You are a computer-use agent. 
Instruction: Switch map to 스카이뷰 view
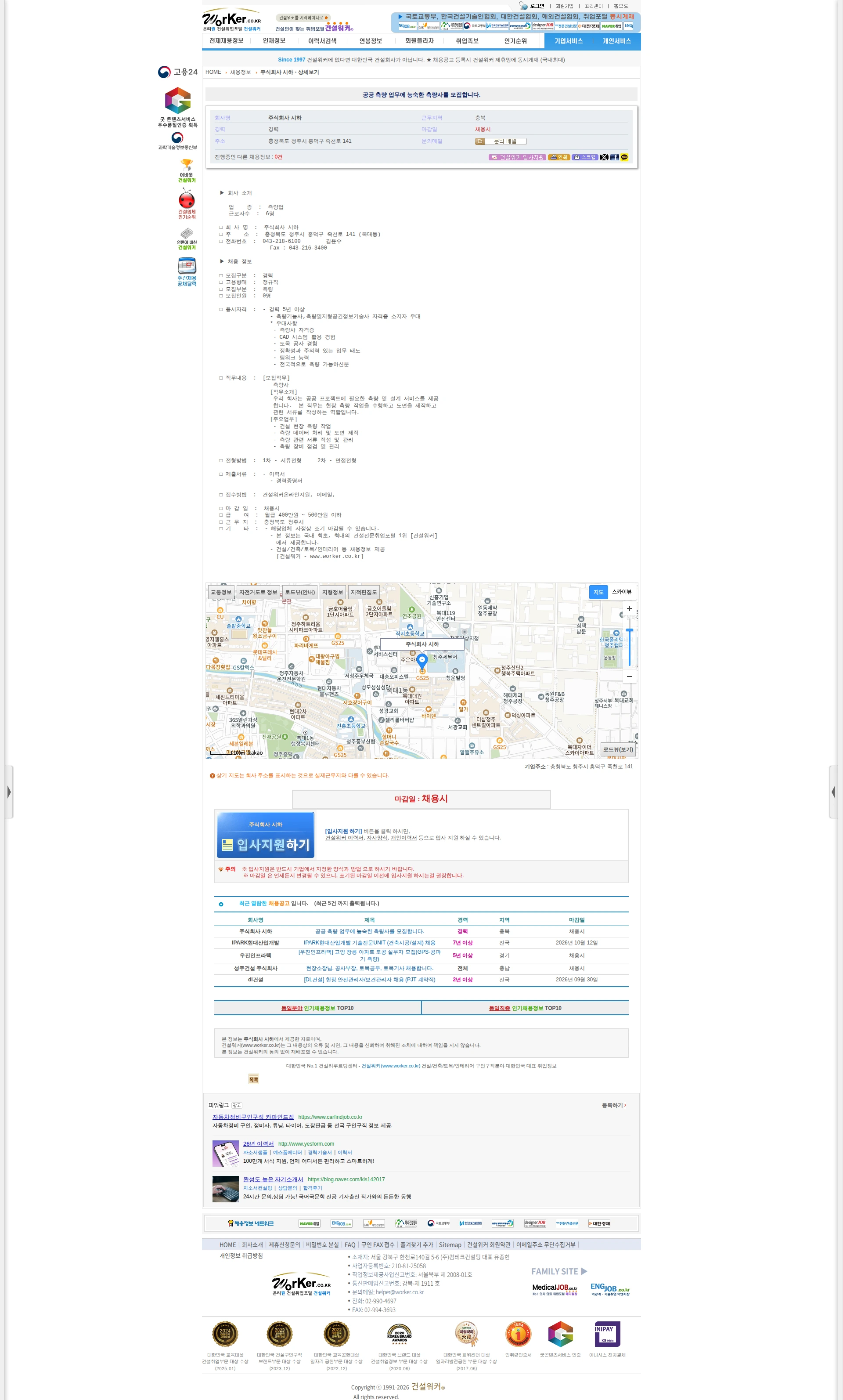[x=621, y=591]
